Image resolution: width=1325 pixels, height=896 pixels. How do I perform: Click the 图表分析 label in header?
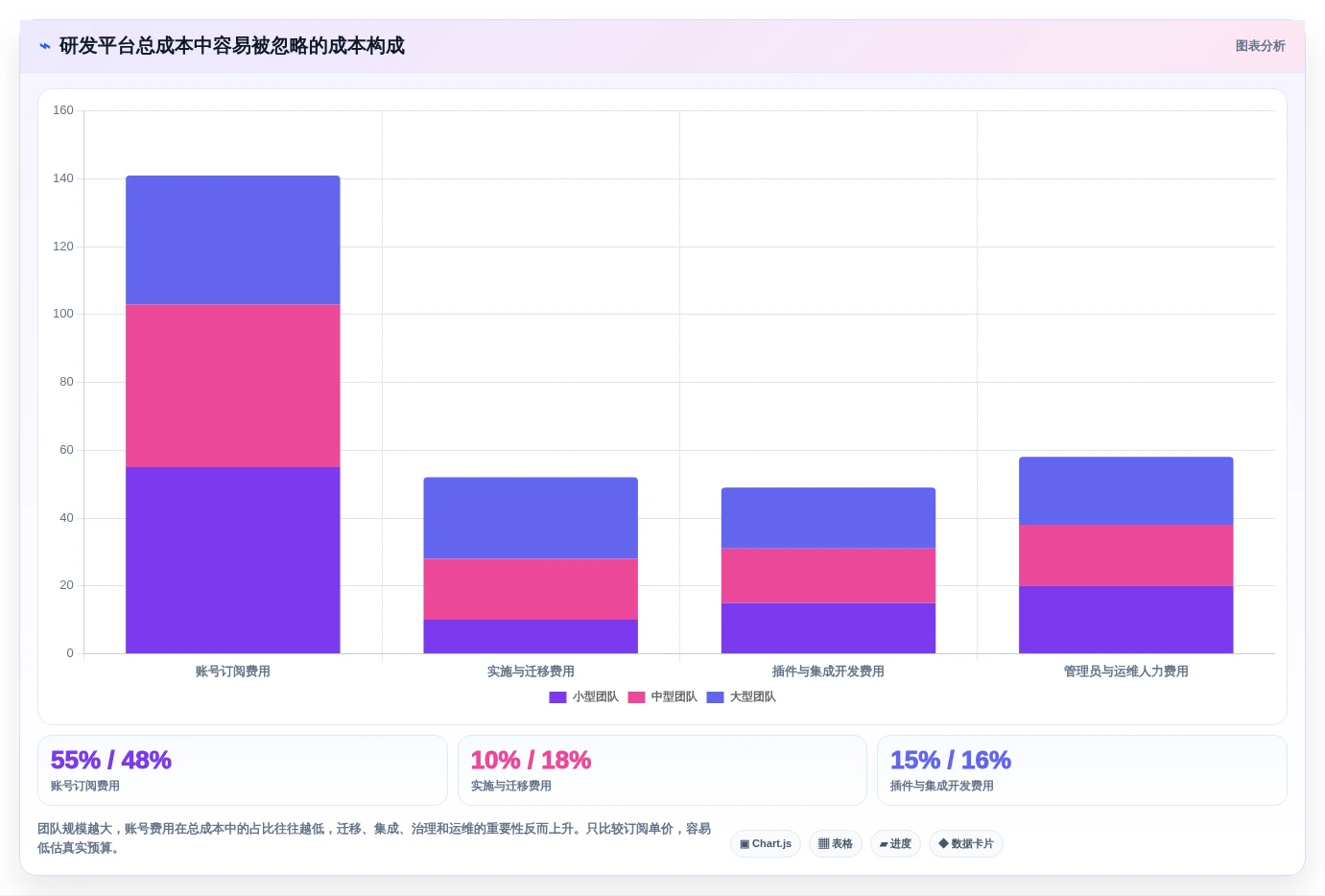pyautogui.click(x=1260, y=46)
